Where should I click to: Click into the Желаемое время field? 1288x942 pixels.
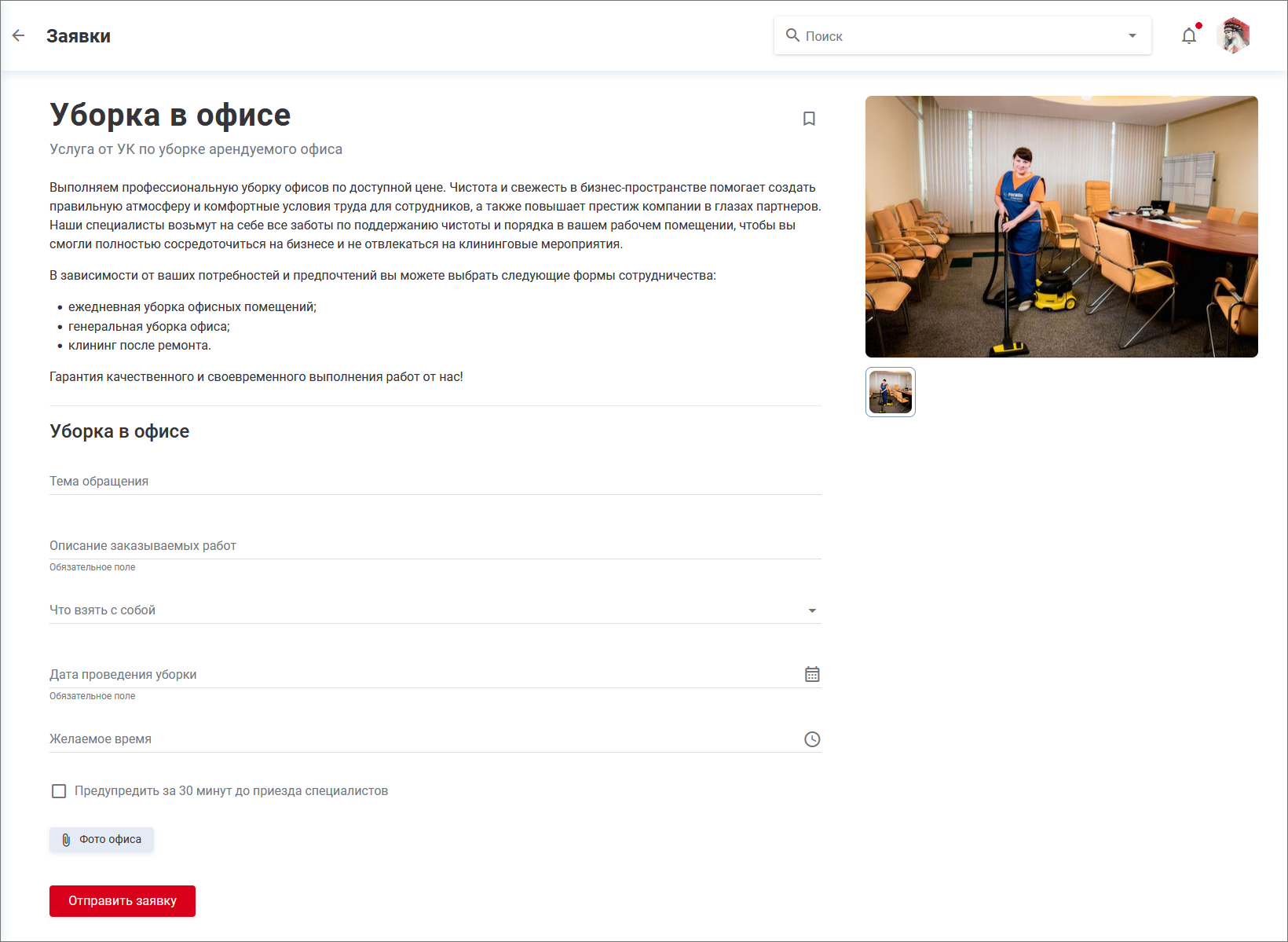tap(416, 739)
